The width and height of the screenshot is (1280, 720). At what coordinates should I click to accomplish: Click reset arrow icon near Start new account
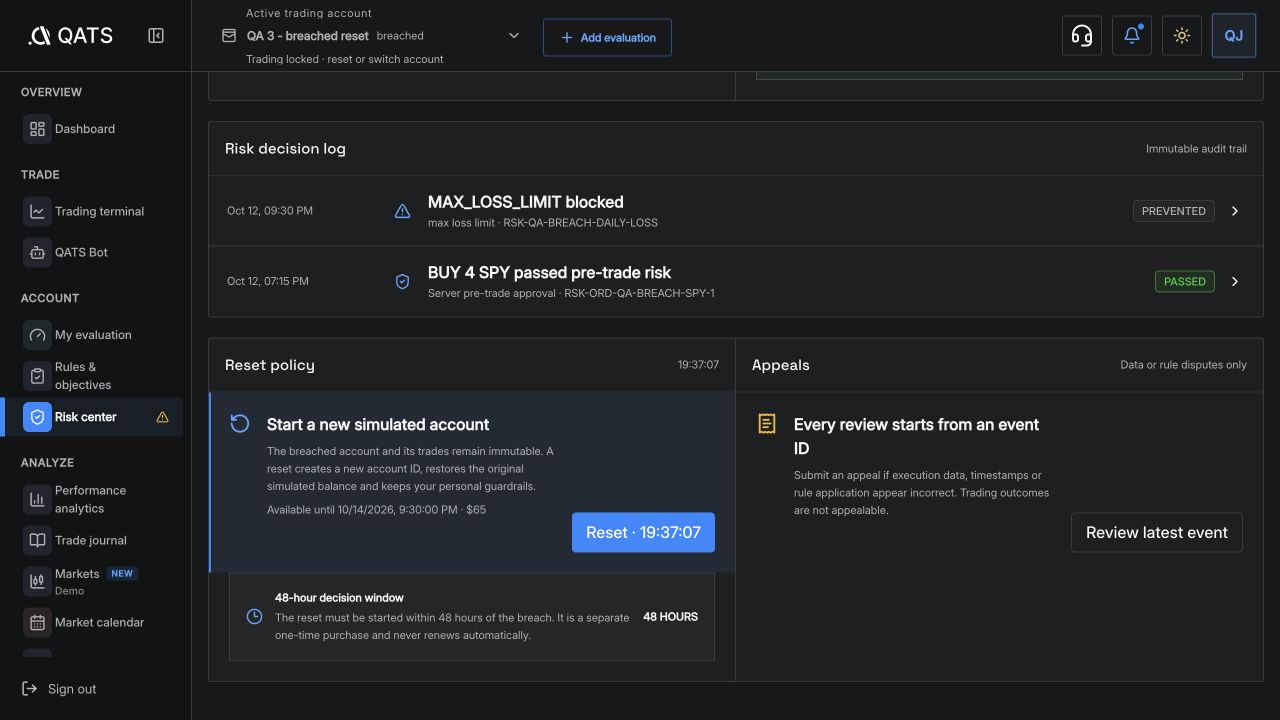coord(240,423)
